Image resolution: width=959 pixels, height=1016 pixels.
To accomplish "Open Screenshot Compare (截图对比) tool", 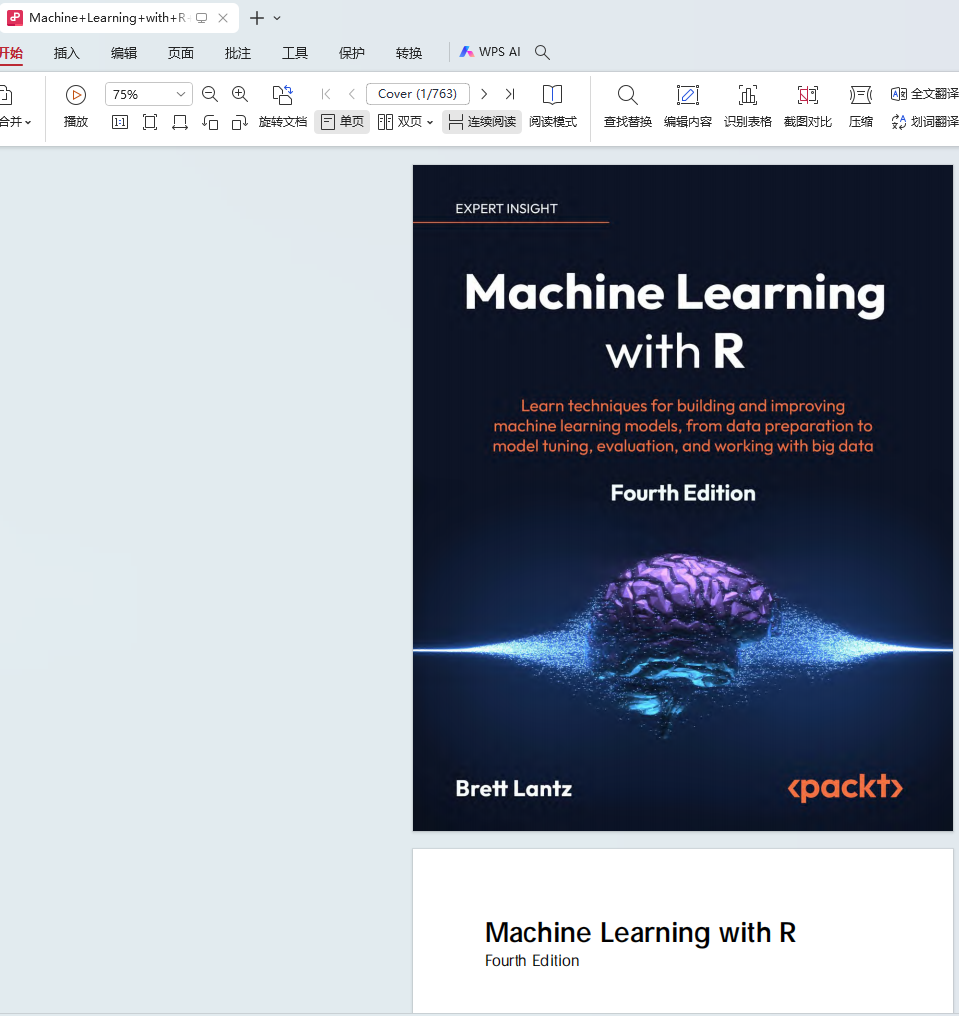I will (x=807, y=95).
